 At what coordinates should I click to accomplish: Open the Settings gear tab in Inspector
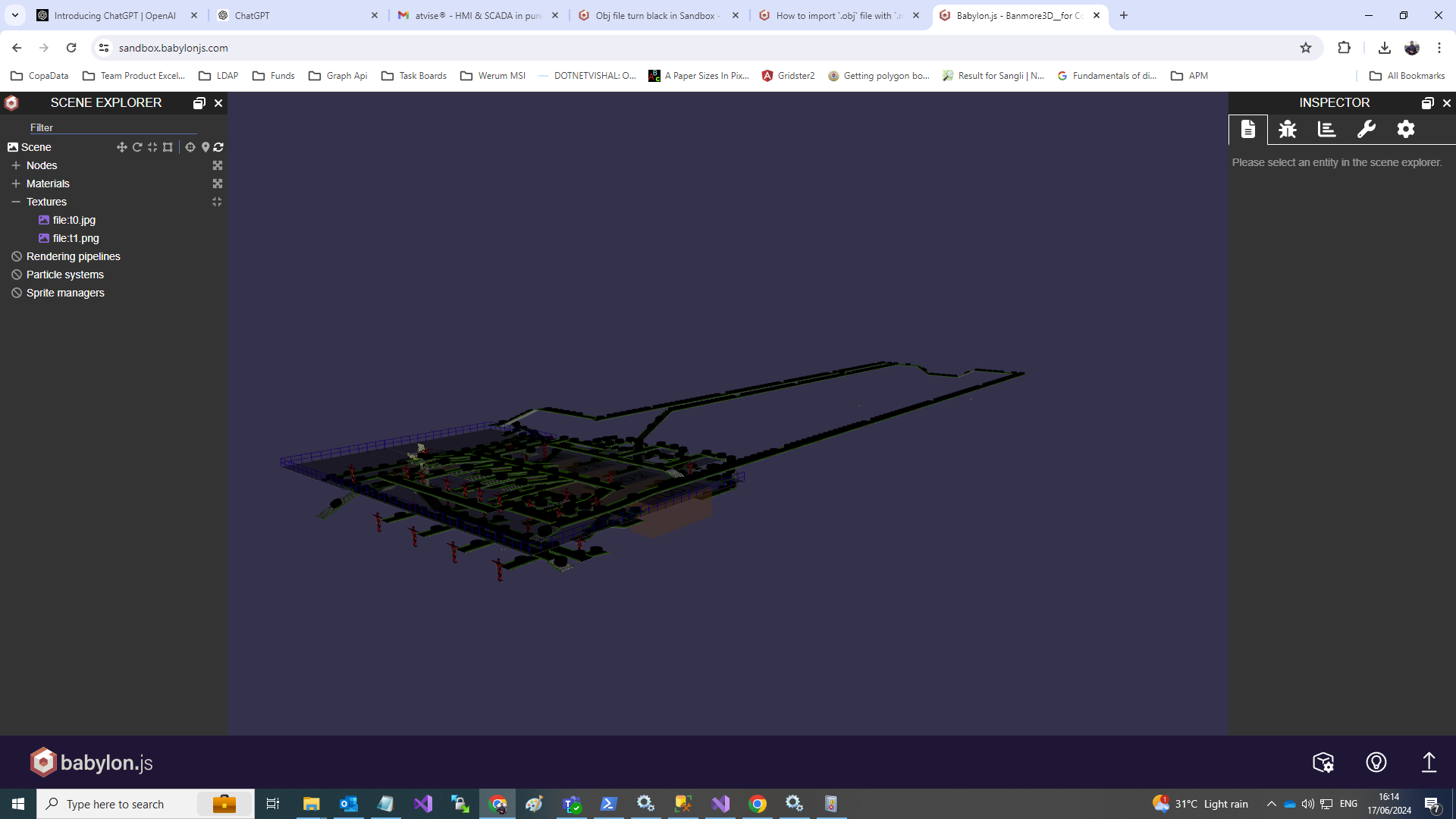1405,130
